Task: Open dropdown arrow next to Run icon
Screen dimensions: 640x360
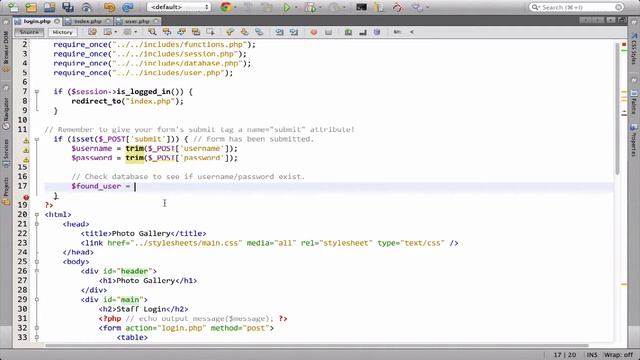Action: 296,7
